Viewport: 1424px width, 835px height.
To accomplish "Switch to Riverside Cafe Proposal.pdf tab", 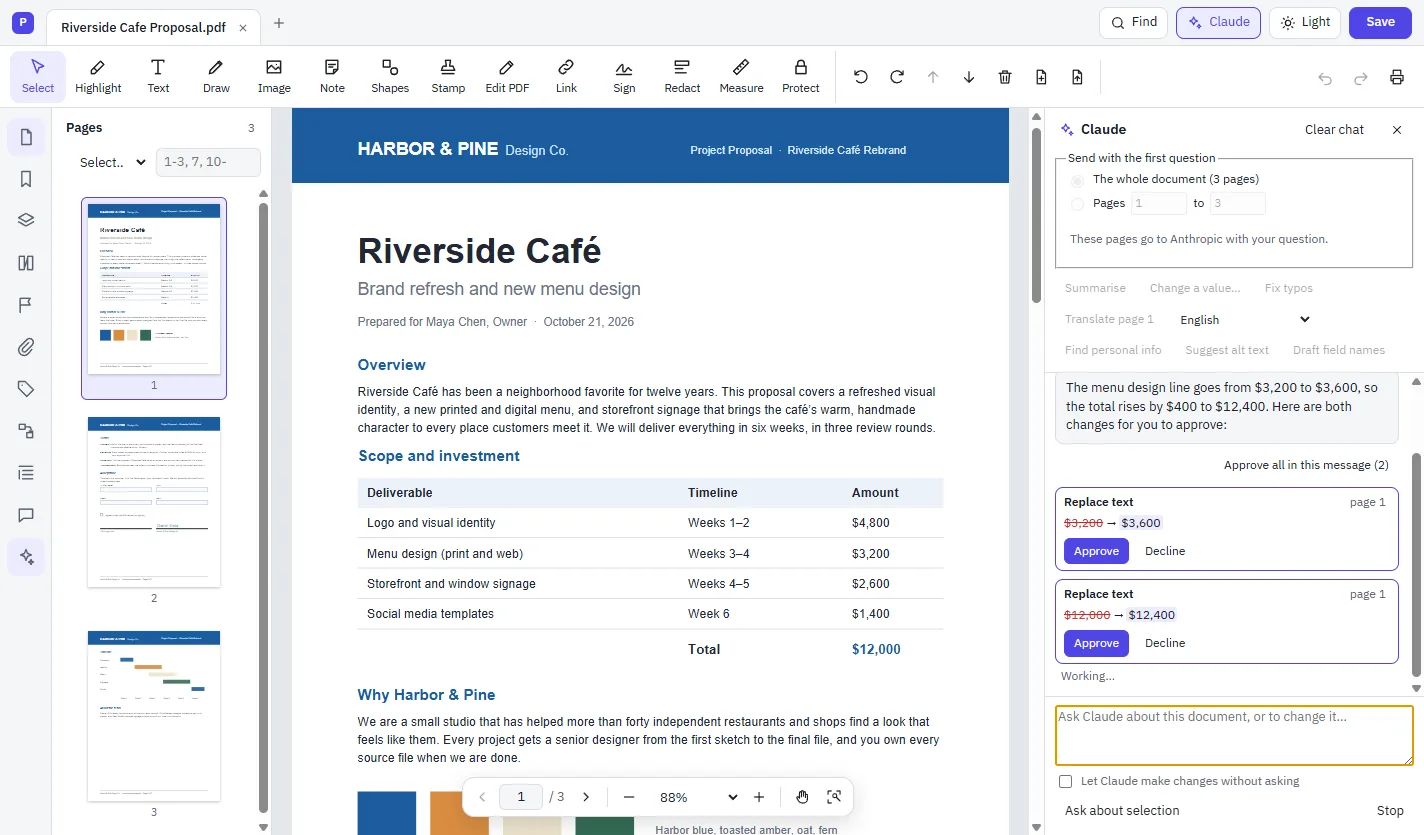I will click(x=143, y=27).
